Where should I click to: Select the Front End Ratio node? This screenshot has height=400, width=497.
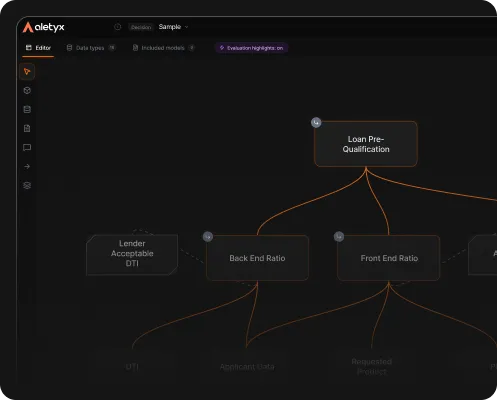click(389, 258)
